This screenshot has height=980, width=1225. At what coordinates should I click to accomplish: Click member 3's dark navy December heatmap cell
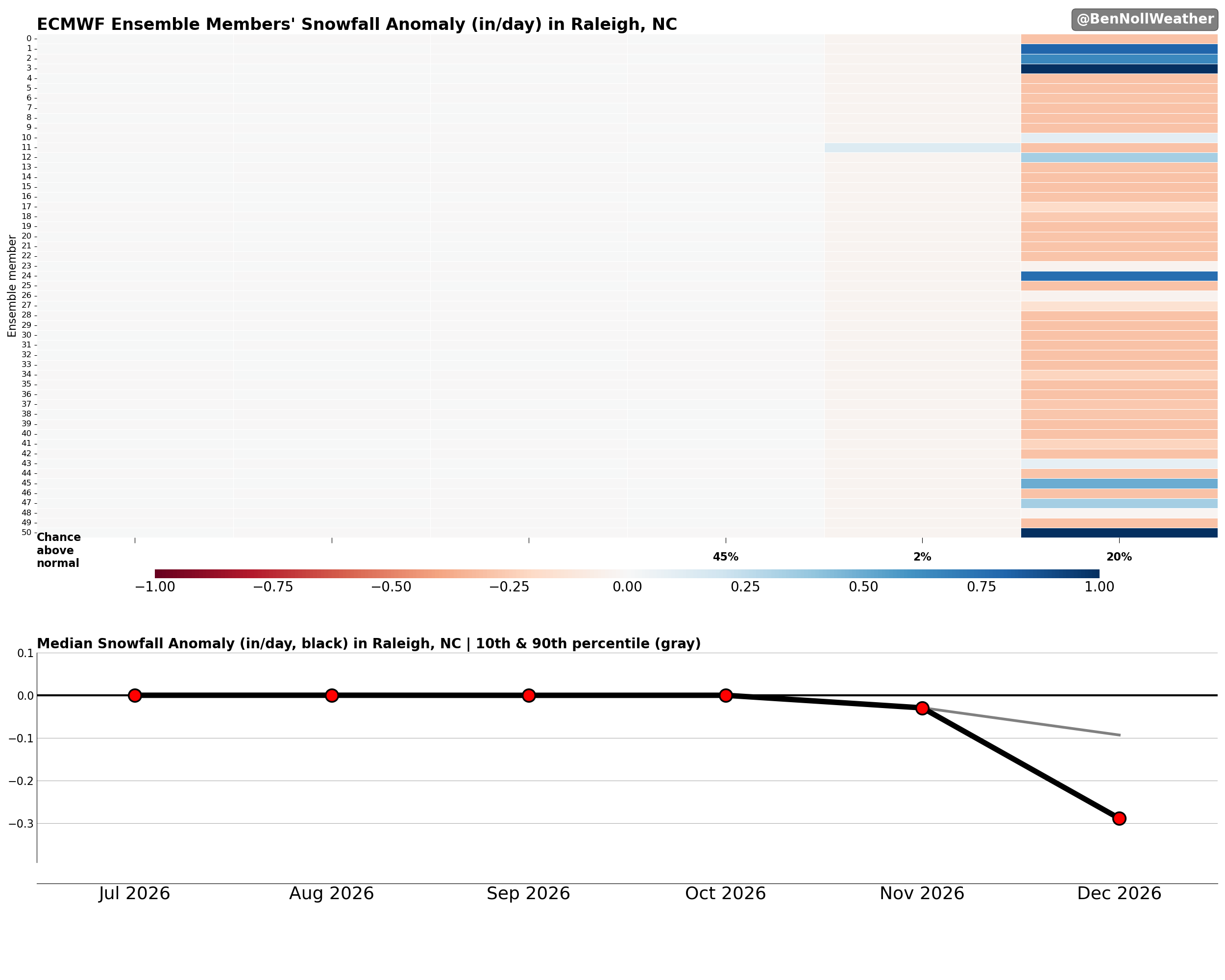pos(1119,69)
